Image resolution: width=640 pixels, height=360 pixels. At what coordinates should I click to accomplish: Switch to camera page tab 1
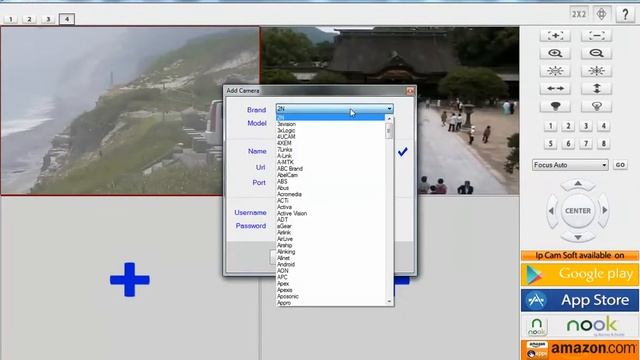[x=11, y=19]
